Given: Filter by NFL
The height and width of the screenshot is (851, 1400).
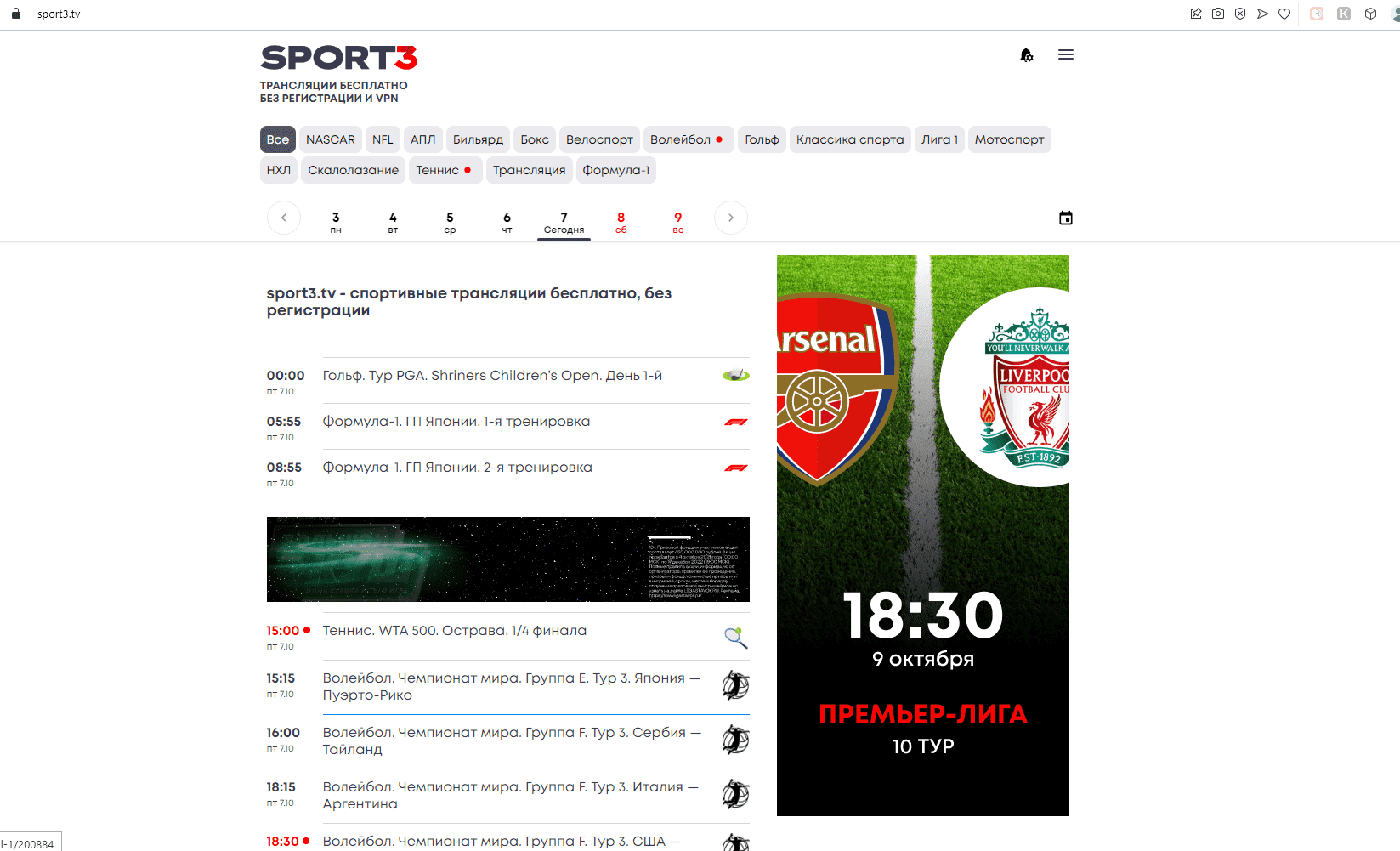Looking at the screenshot, I should [x=383, y=139].
